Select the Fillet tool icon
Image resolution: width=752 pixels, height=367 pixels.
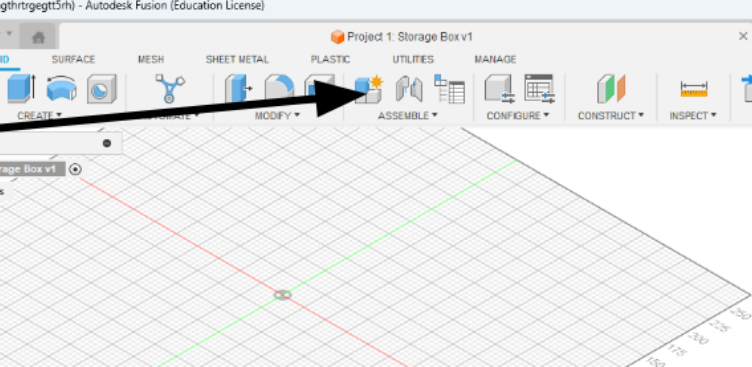tap(279, 88)
